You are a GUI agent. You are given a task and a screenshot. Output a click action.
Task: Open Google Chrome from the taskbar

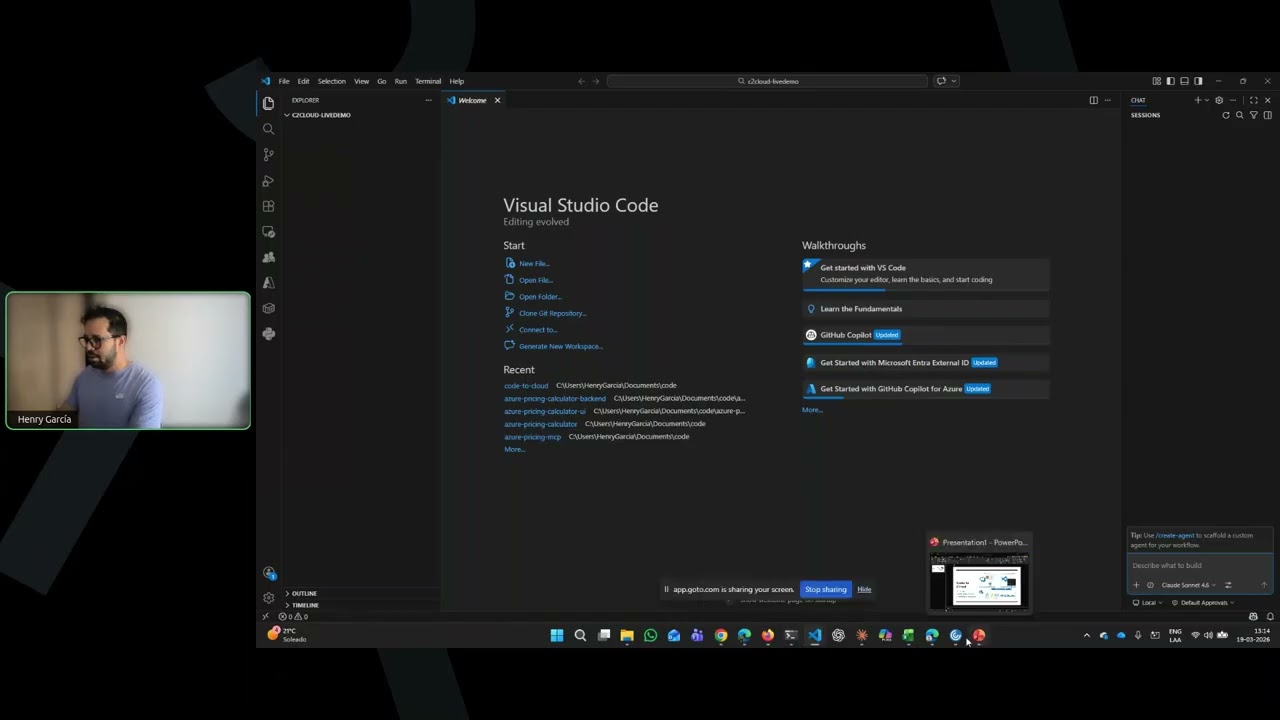tap(721, 635)
